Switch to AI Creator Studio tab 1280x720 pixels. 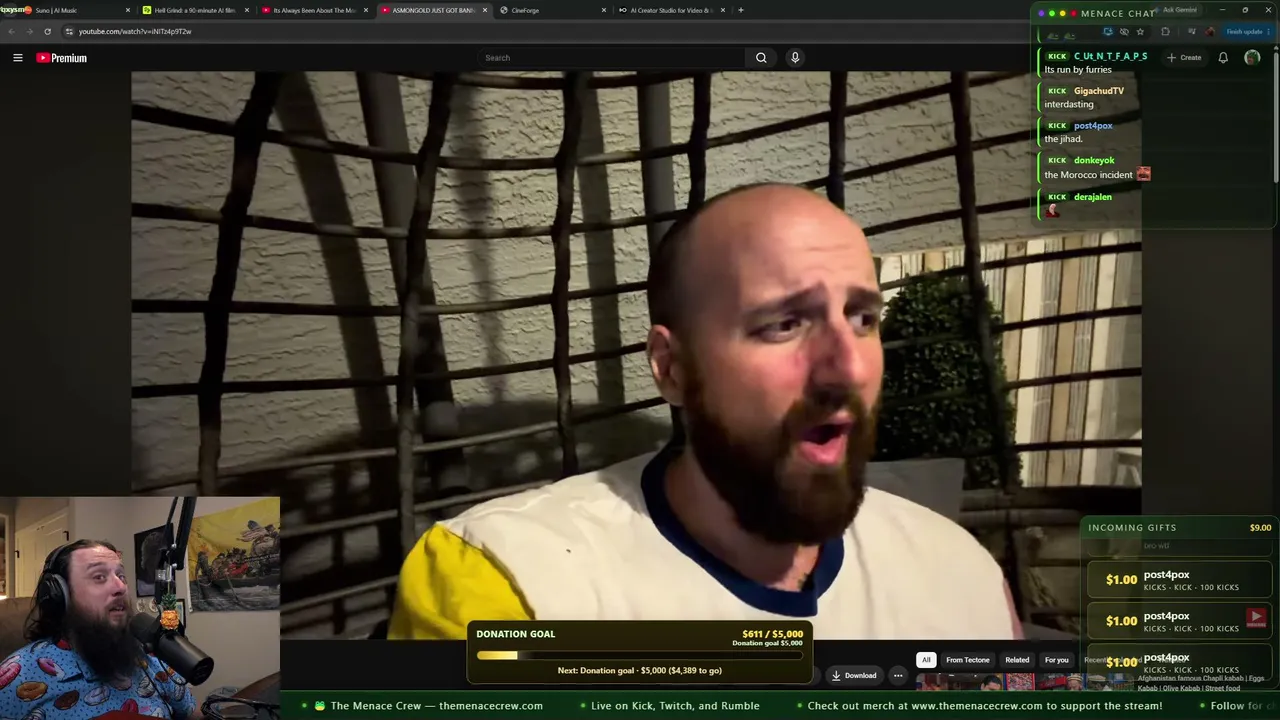tap(671, 10)
